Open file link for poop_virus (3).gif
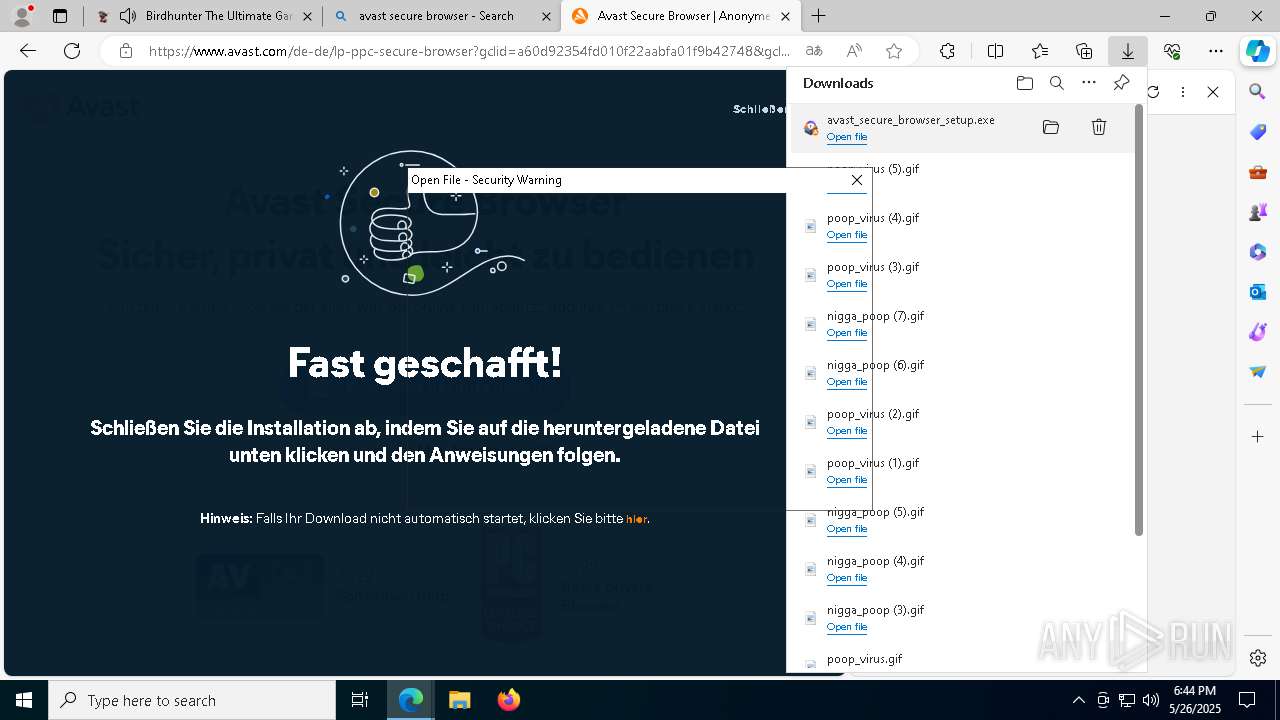1280x720 pixels. (x=847, y=284)
